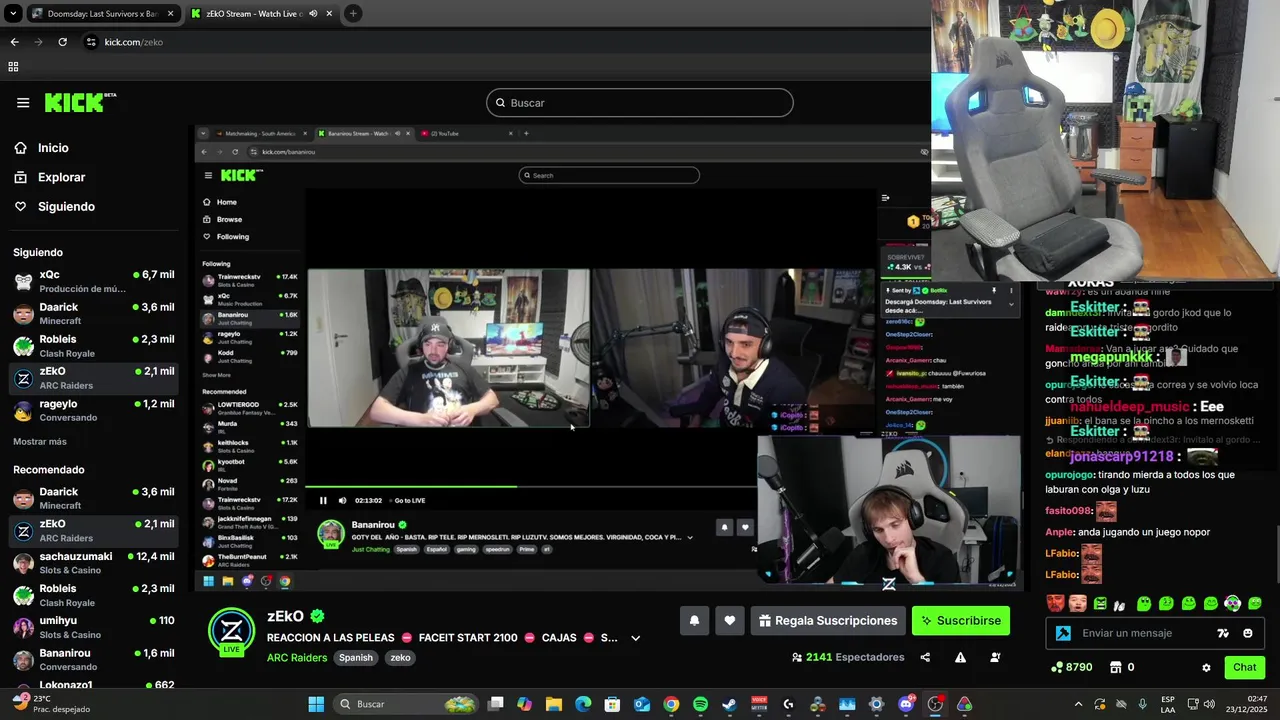
Task: Open the weather widget showing 23°C
Action: 50,703
